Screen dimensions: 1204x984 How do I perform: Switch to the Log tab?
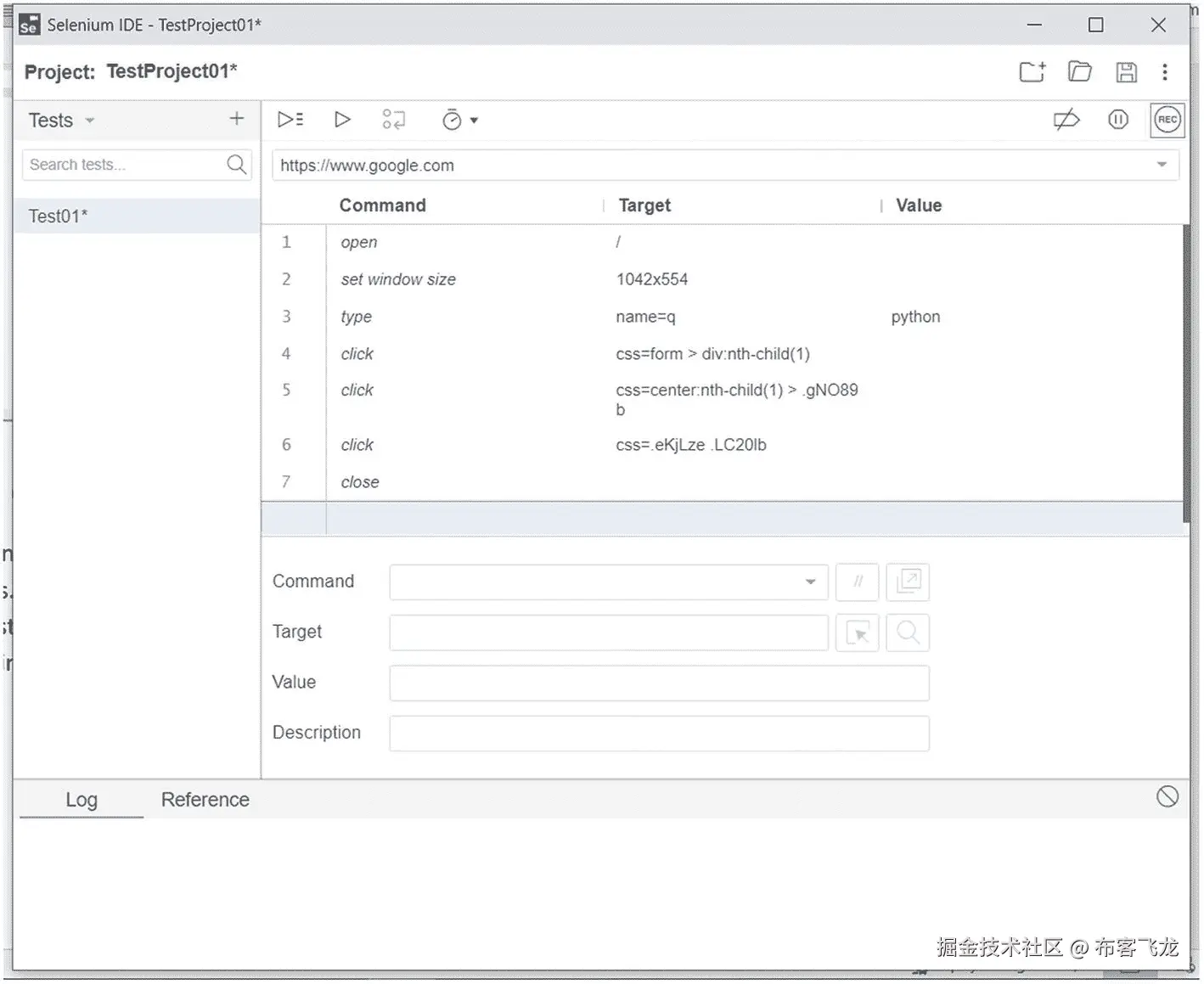point(82,800)
